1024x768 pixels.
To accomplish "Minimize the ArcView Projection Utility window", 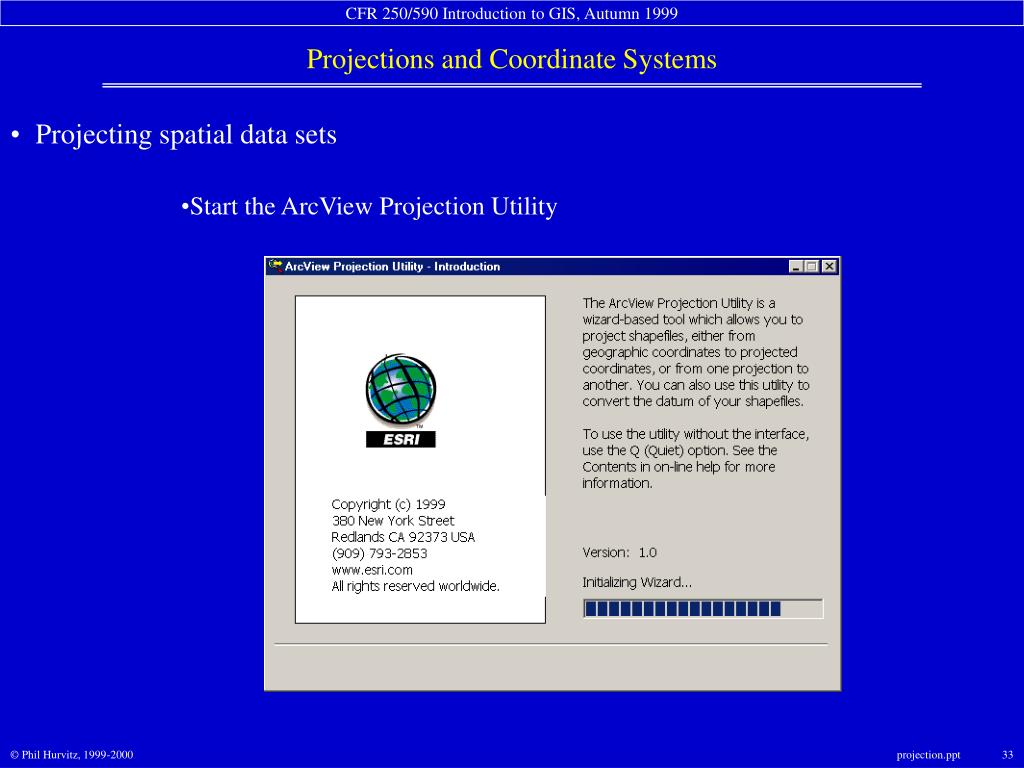I will (795, 266).
